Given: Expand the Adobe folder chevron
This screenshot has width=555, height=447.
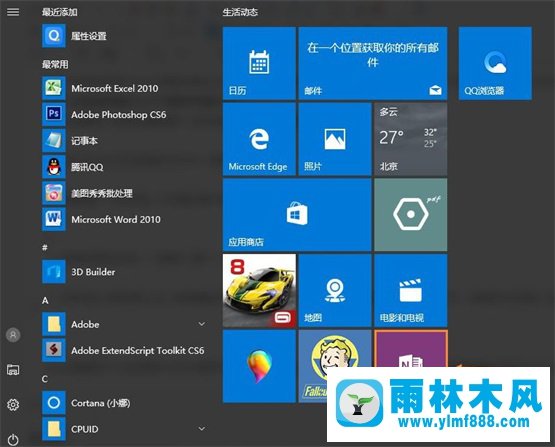Looking at the screenshot, I should 201,324.
